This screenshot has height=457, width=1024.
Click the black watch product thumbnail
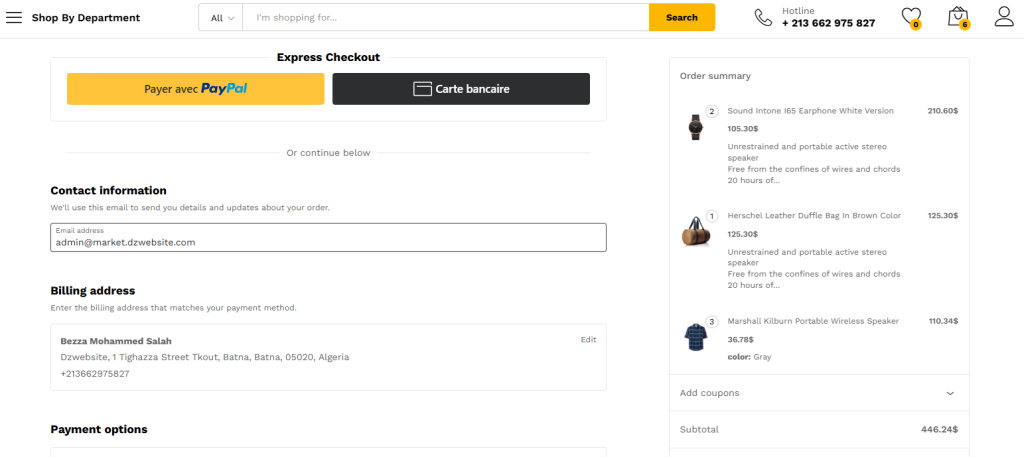tap(695, 127)
